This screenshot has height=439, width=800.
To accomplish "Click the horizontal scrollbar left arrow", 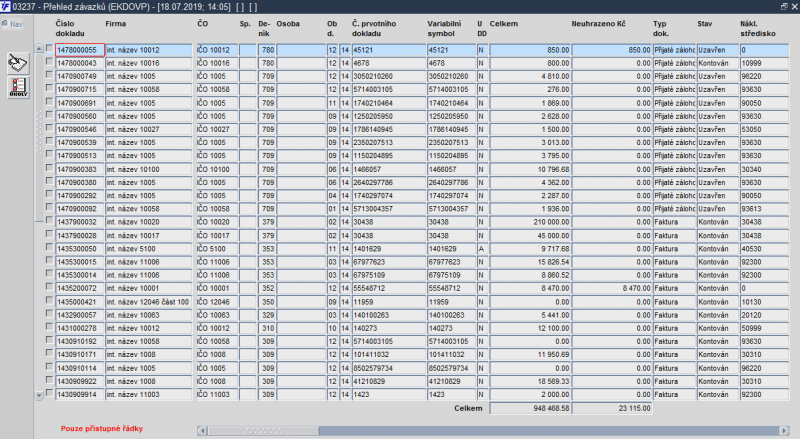I will (x=202, y=430).
